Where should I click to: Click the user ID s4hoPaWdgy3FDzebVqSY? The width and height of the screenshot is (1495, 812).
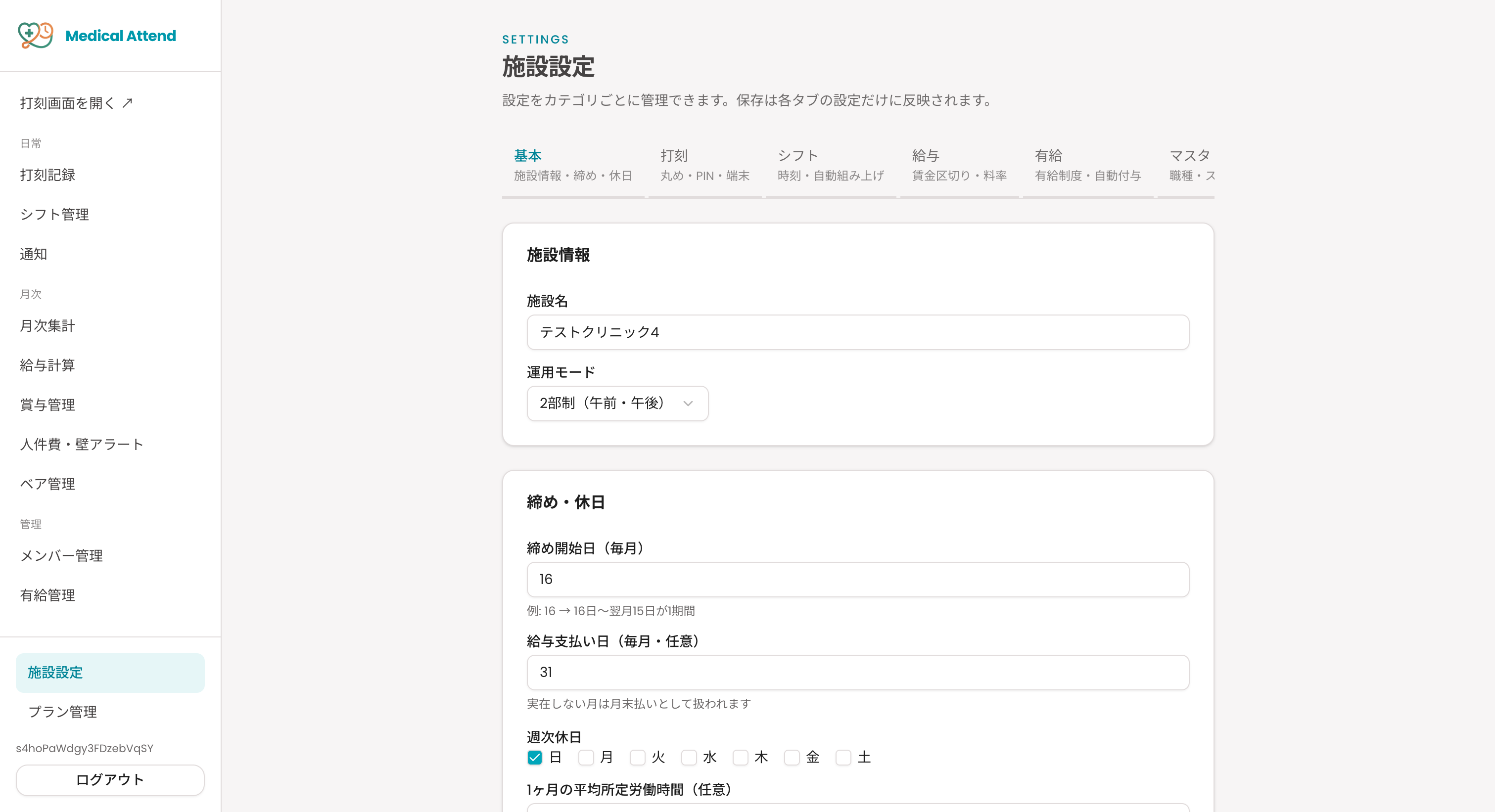(85, 748)
